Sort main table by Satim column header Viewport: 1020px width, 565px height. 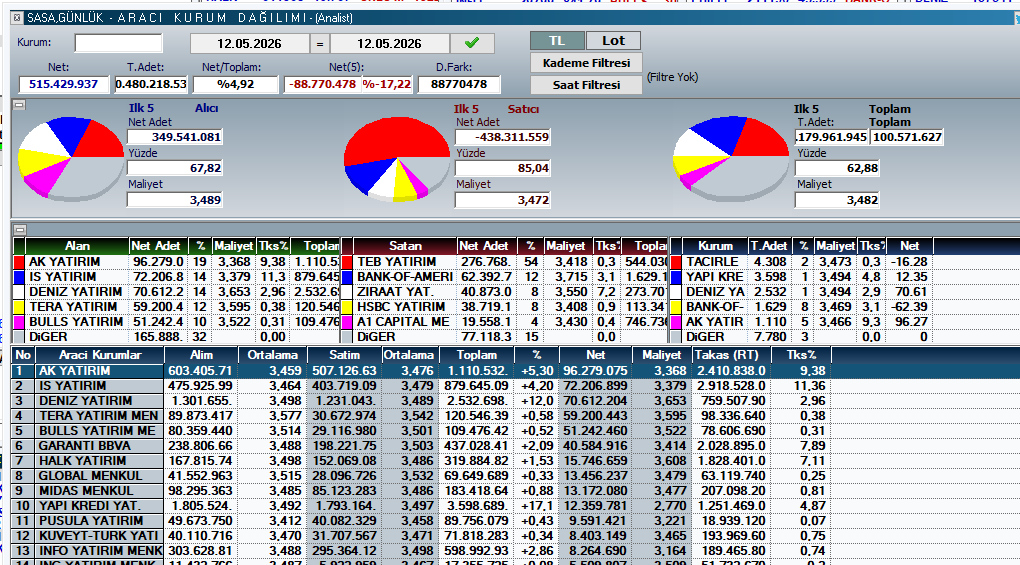pos(344,355)
